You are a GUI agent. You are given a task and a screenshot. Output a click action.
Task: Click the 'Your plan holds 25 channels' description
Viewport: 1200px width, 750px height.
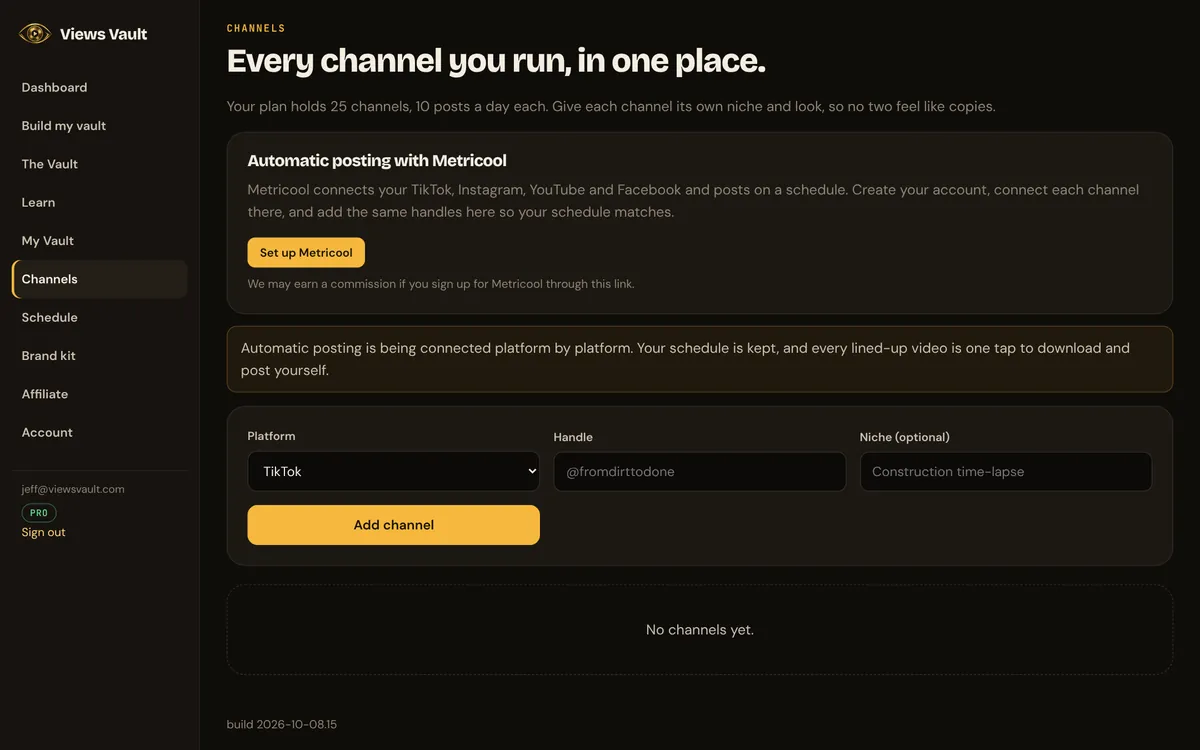click(611, 106)
